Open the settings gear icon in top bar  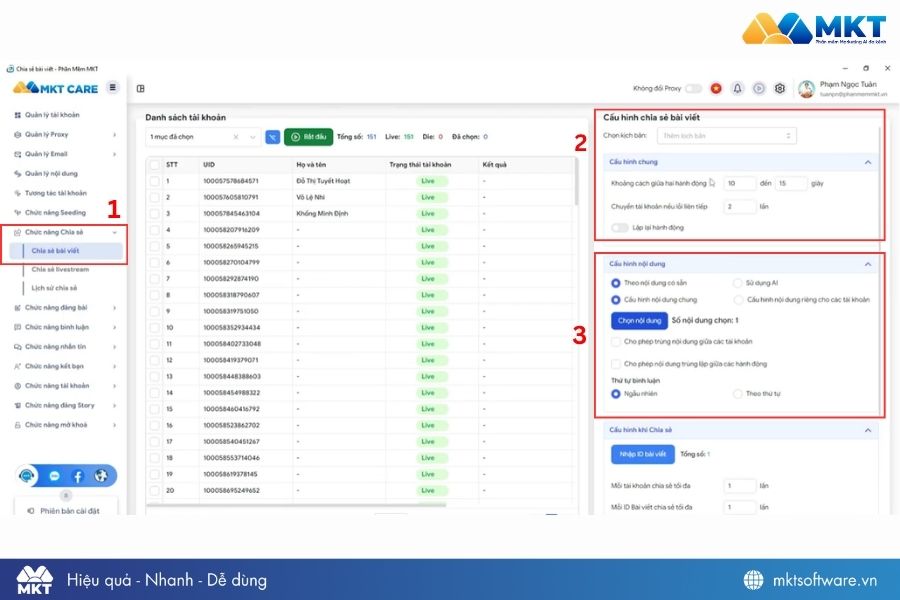(x=779, y=88)
